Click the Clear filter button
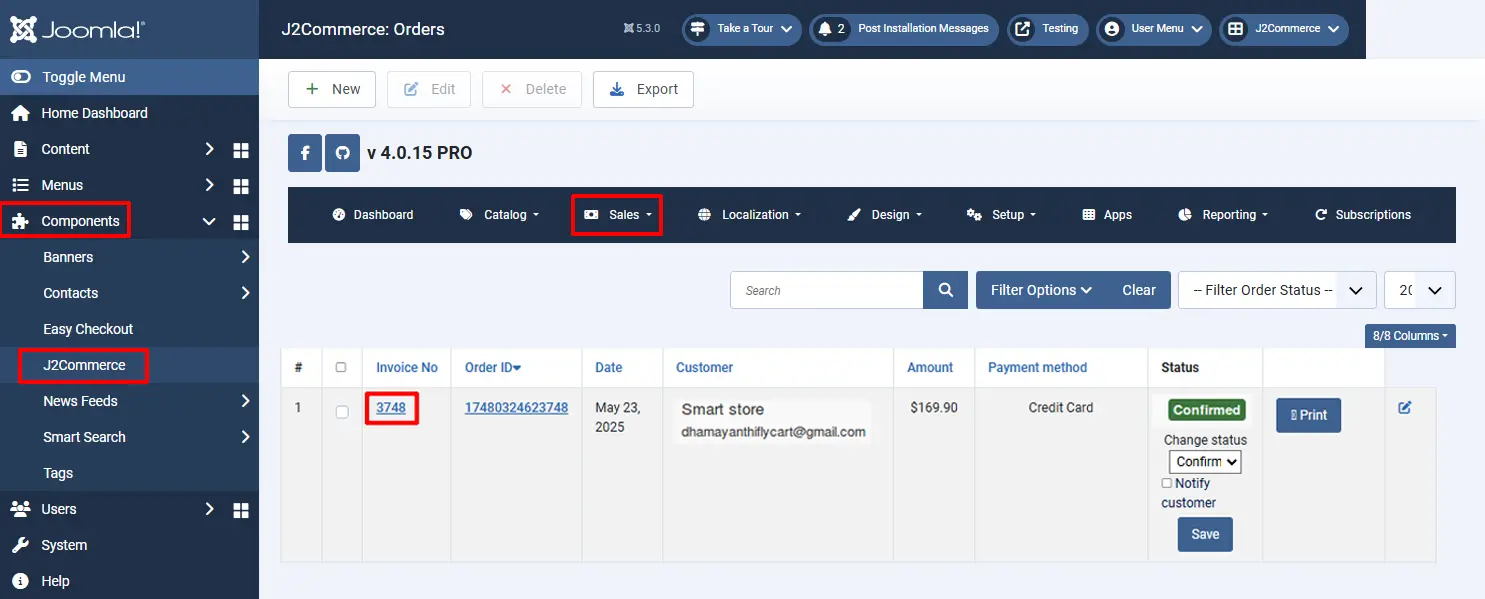Viewport: 1485px width, 599px height. click(x=1139, y=290)
